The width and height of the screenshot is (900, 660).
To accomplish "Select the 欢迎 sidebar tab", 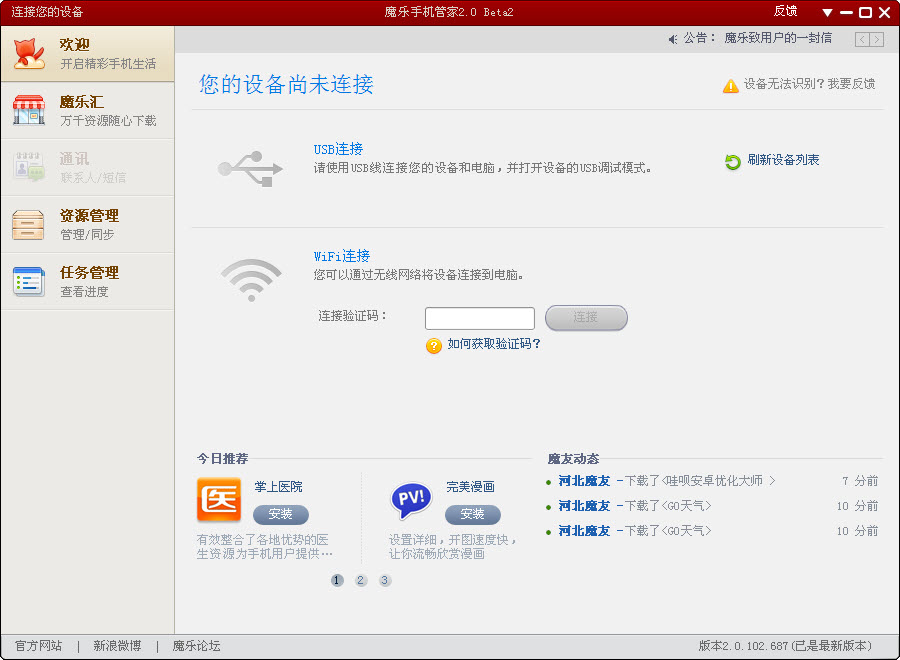I will 87,54.
